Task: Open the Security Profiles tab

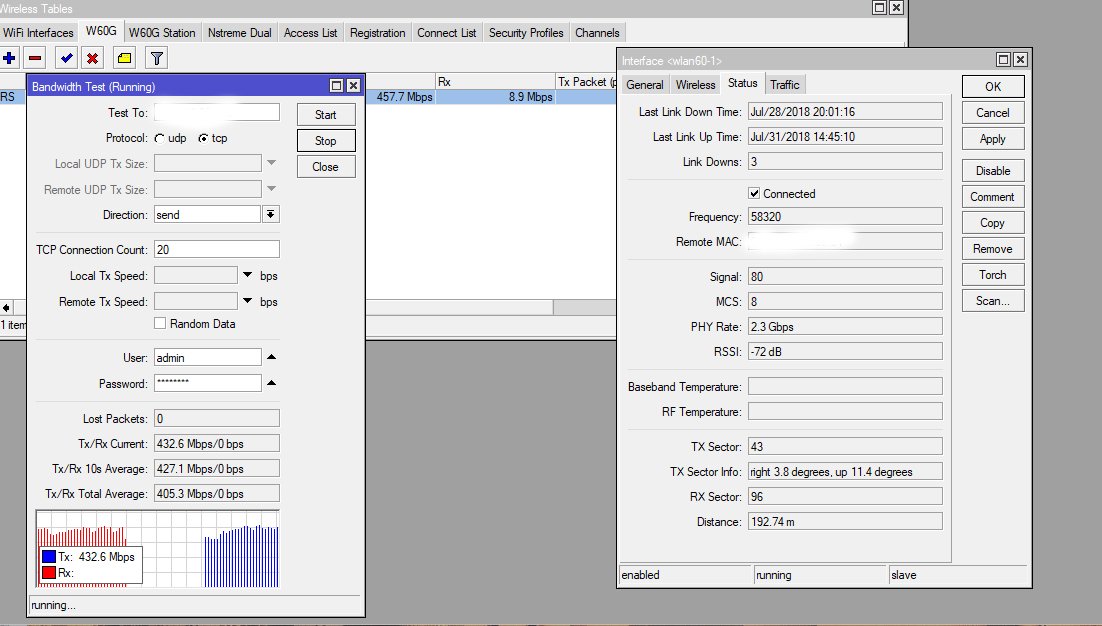Action: [526, 33]
